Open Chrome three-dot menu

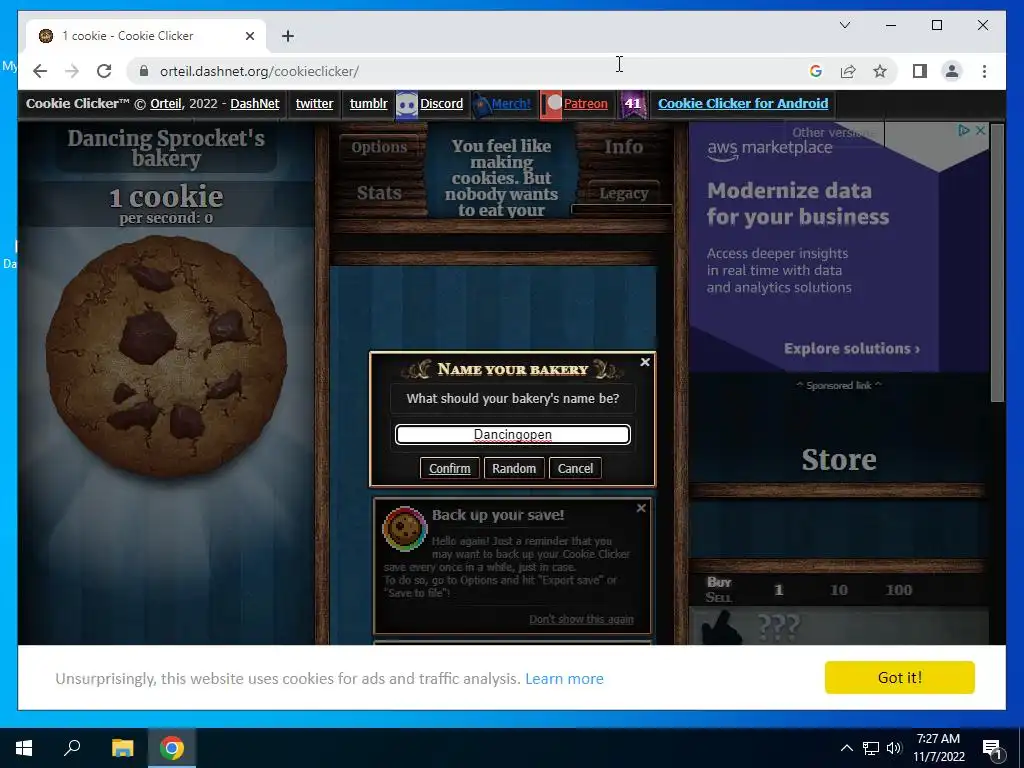[x=984, y=71]
